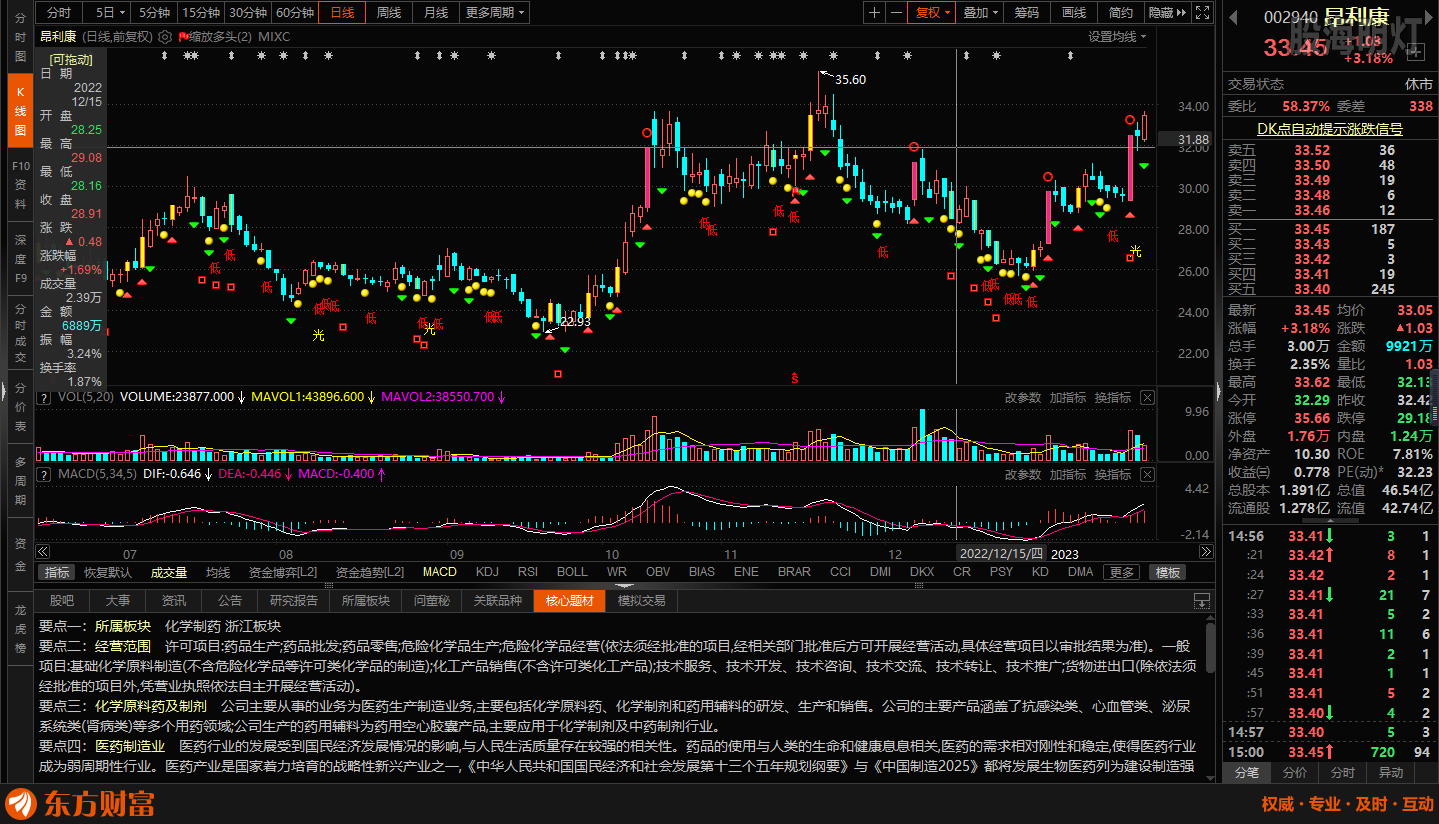Switch chart to 分时 period
Screen dimensions: 1439x824
[59, 13]
